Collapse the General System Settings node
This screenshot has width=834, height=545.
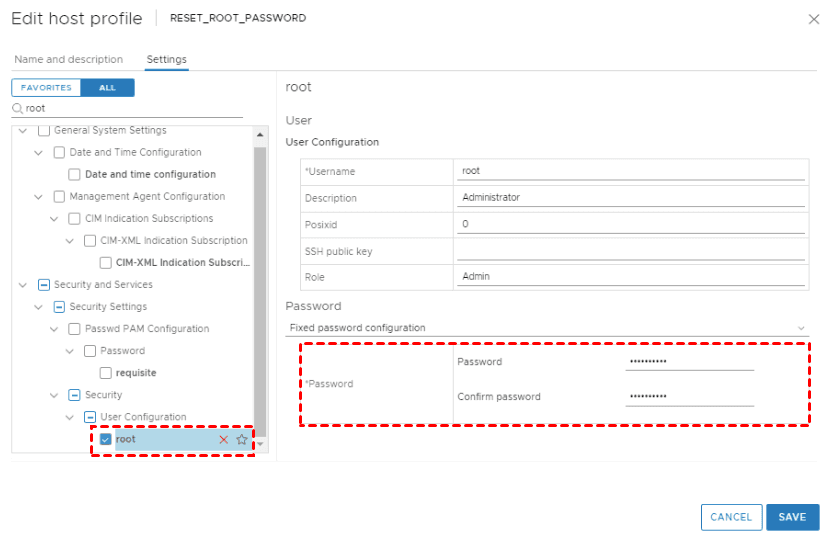23,131
